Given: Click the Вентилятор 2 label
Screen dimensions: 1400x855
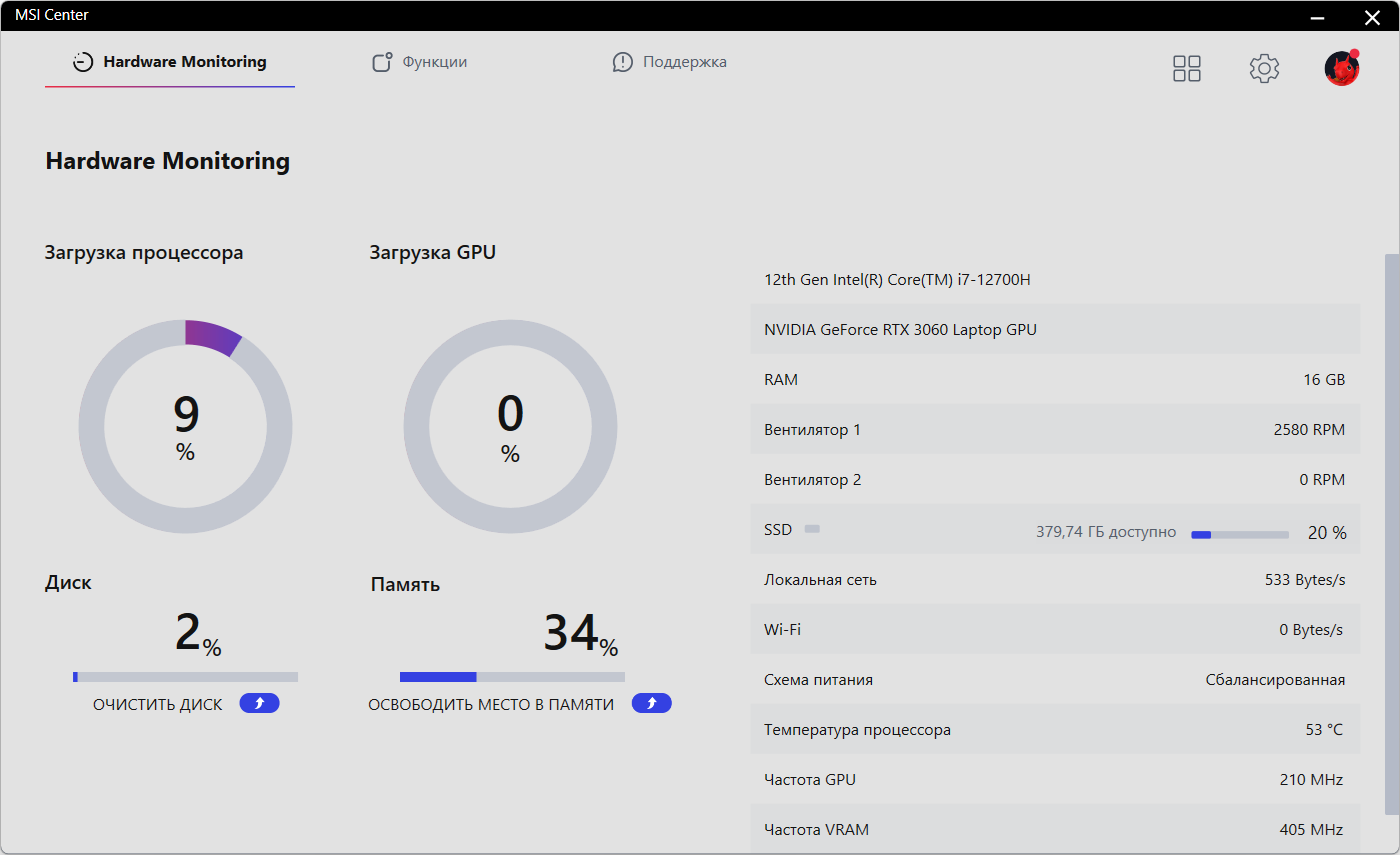Looking at the screenshot, I should pyautogui.click(x=812, y=480).
